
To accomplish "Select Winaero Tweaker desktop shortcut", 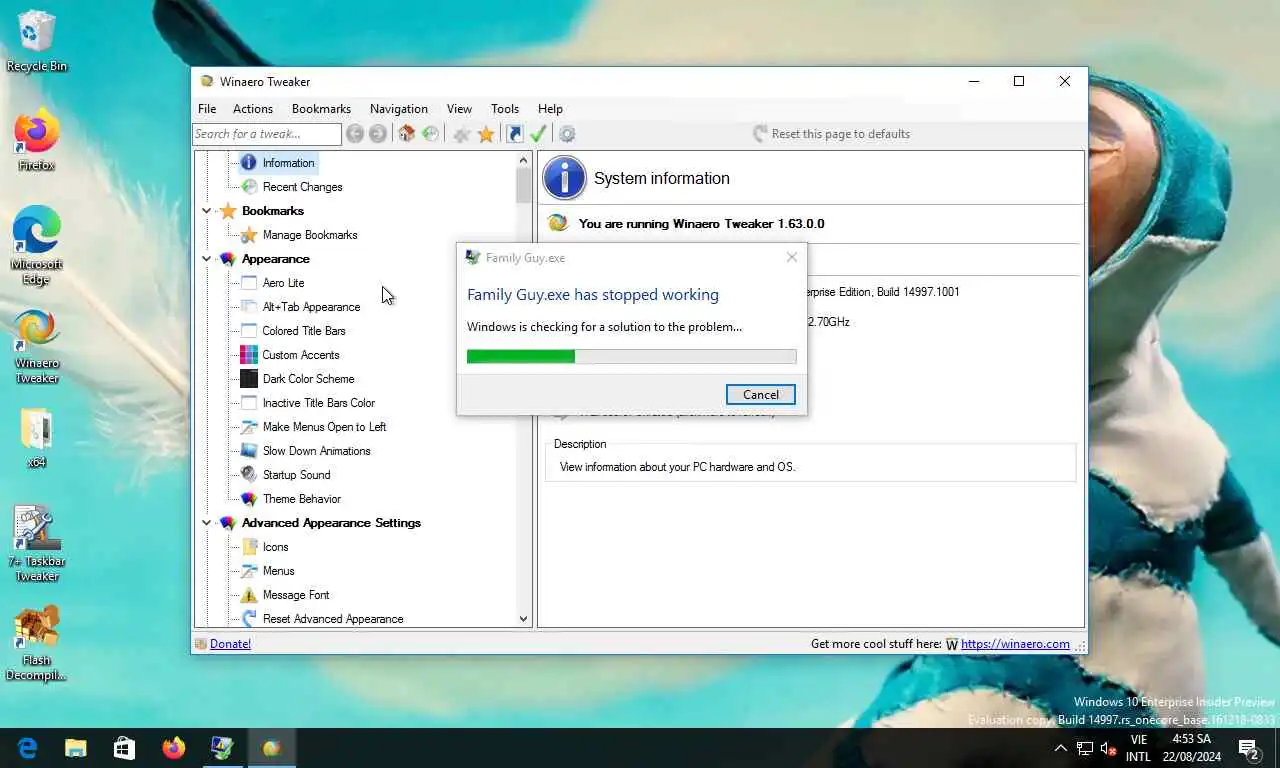I will (37, 345).
